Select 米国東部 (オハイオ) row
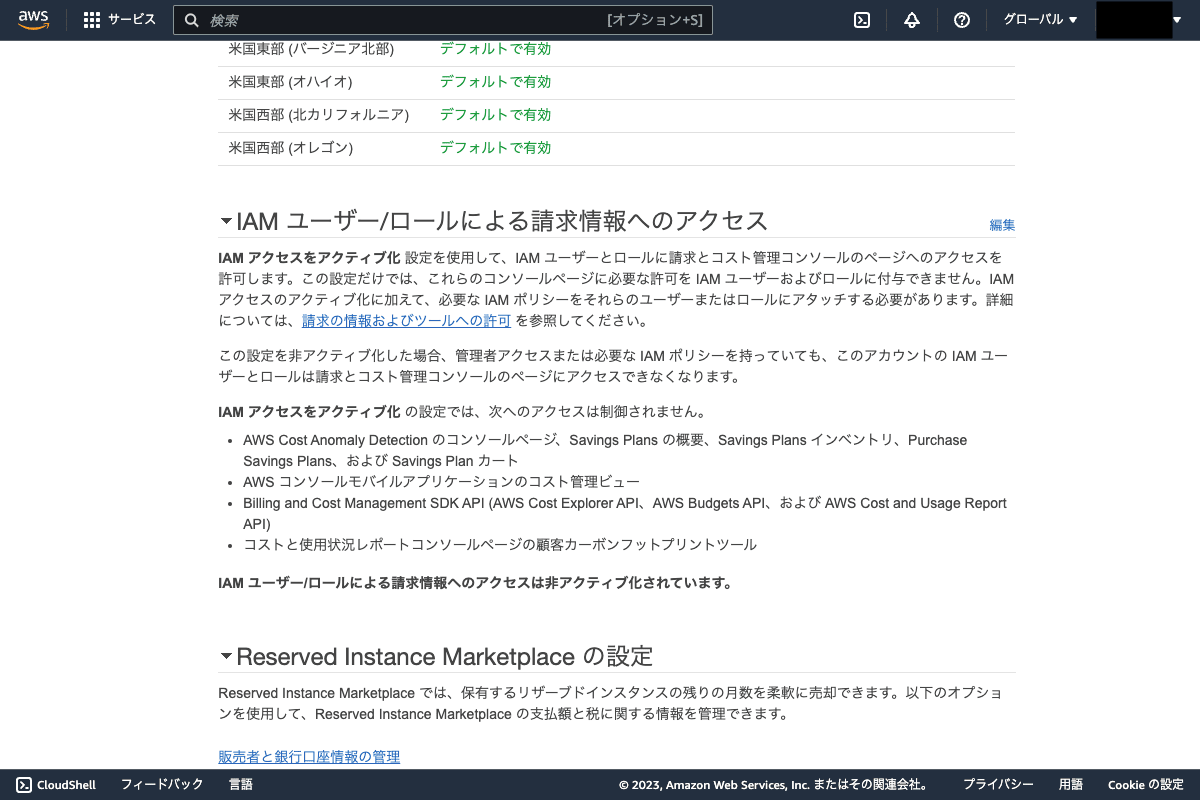This screenshot has height=800, width=1200. pyautogui.click(x=616, y=82)
